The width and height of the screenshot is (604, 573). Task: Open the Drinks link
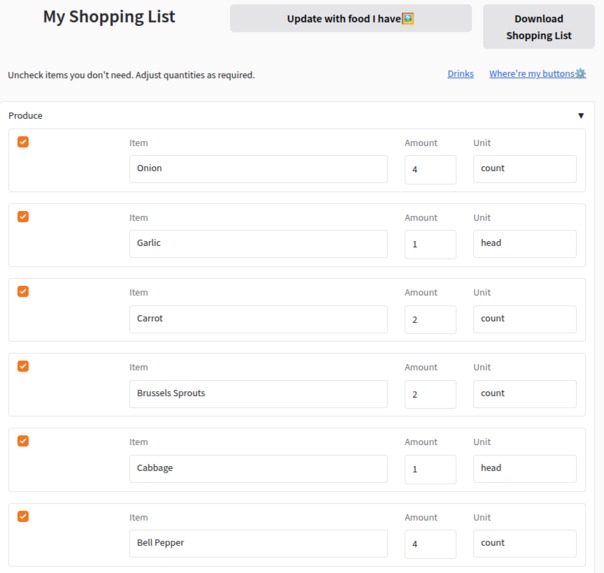pos(460,74)
